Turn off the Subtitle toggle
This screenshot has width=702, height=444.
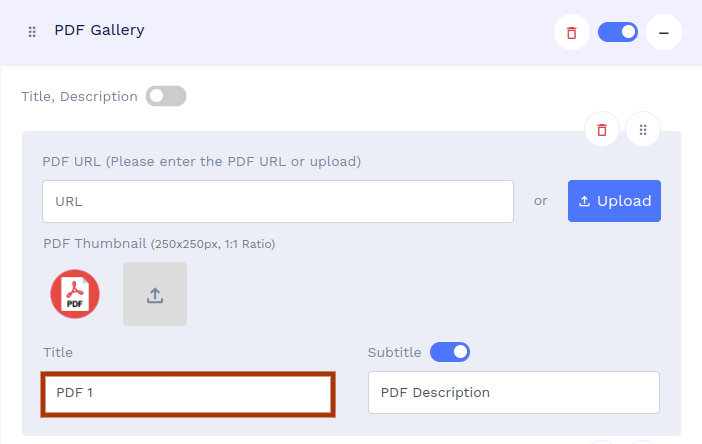coord(450,352)
